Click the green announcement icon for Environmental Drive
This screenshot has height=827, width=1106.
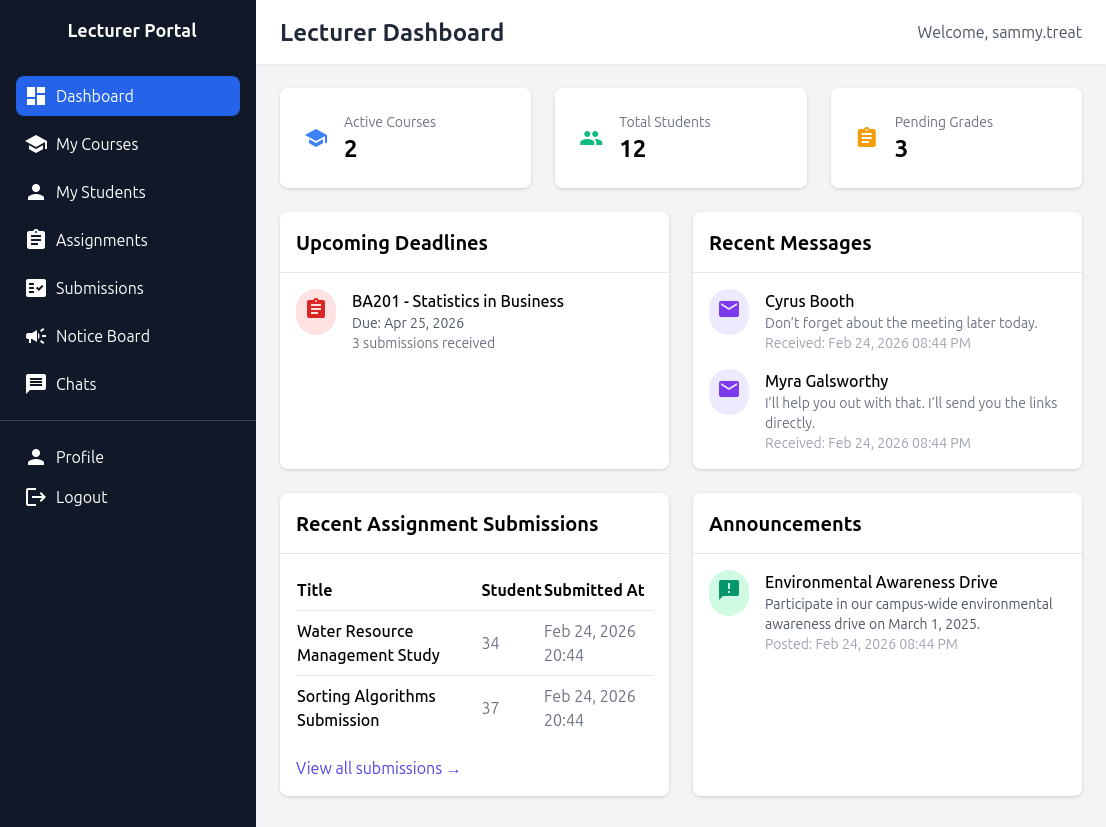(729, 592)
